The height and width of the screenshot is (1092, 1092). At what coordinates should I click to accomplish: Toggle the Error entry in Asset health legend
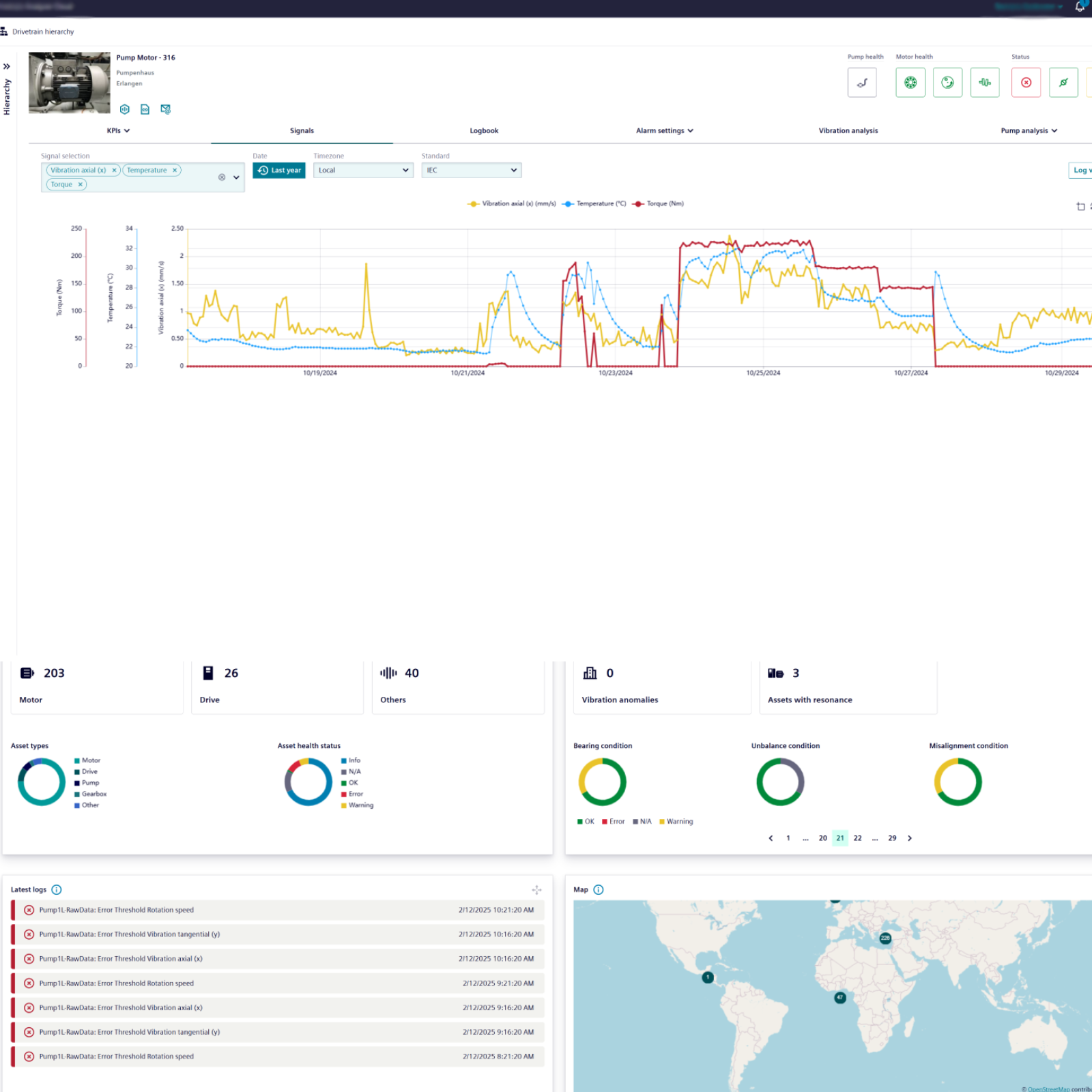(x=352, y=794)
